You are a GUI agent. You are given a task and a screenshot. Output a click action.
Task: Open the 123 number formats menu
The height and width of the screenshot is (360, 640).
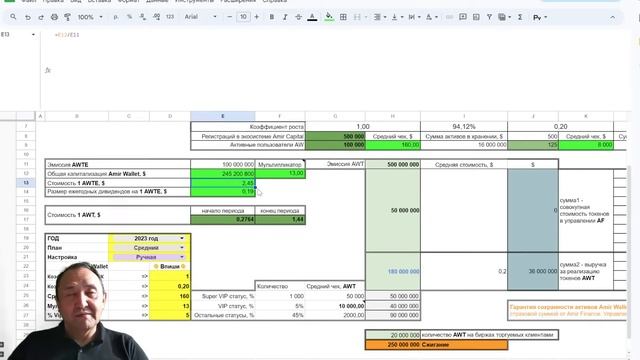[x=170, y=17]
